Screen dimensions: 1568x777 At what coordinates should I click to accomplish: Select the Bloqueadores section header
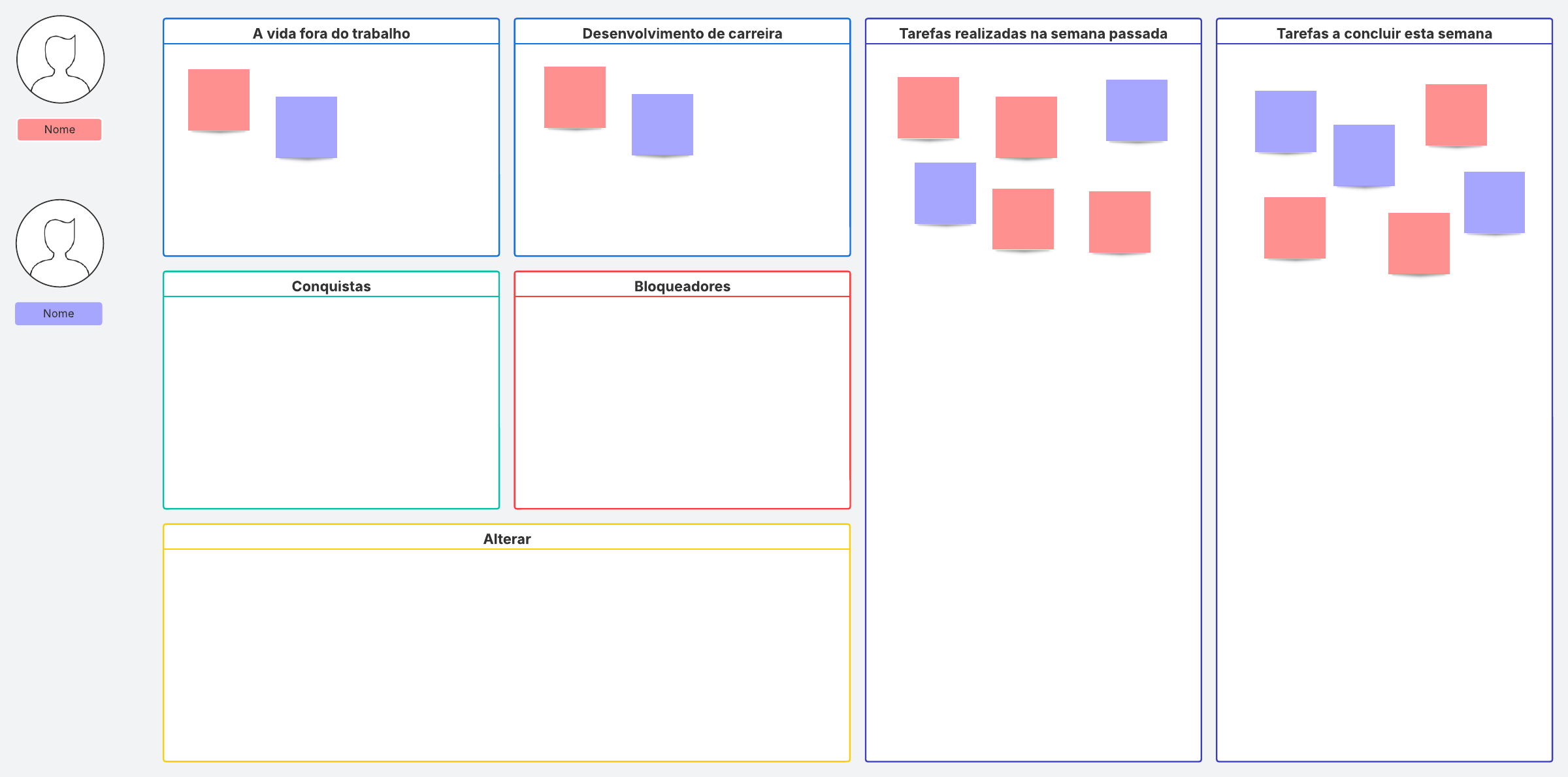tap(682, 286)
